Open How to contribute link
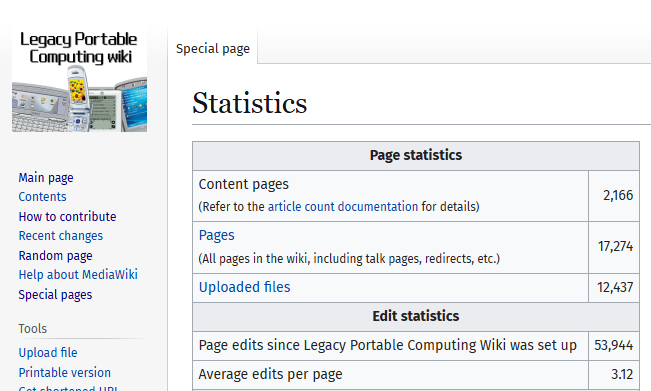The image size is (651, 391). pyautogui.click(x=67, y=216)
